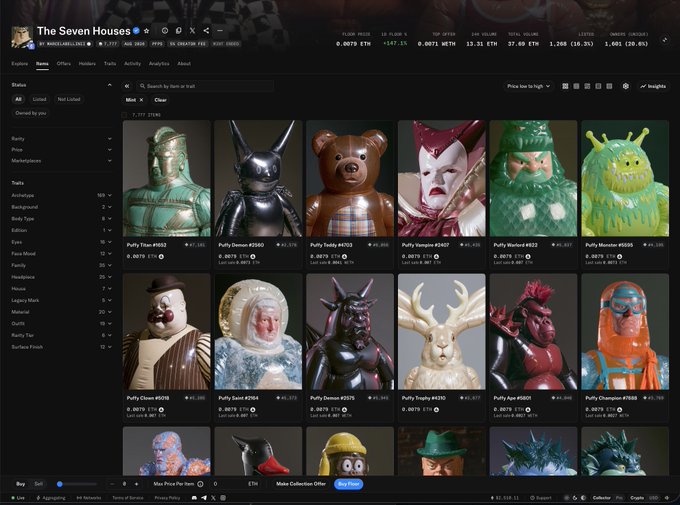
Task: Expand the Marketplaces filter
Action: (x=61, y=161)
